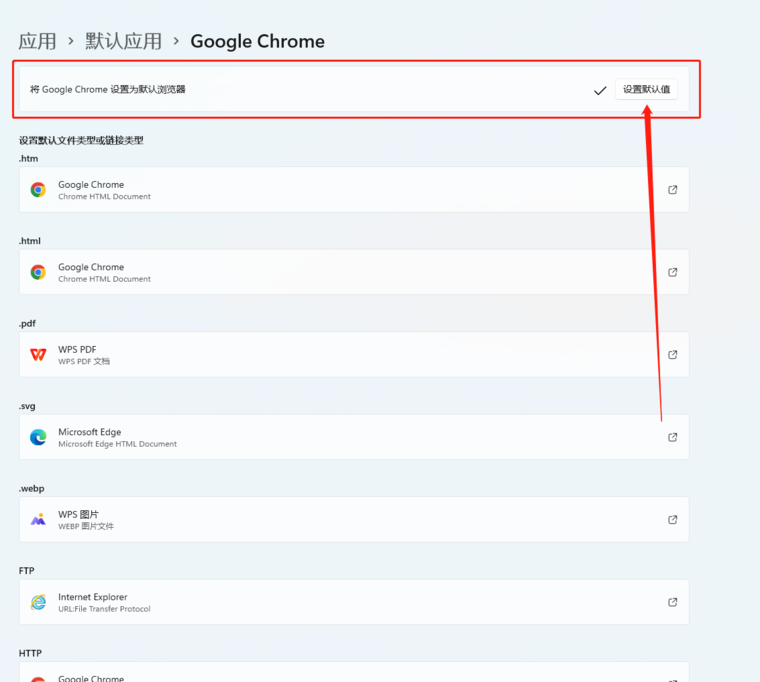
Task: Go back to 应用 in the breadcrumb
Action: (x=37, y=41)
